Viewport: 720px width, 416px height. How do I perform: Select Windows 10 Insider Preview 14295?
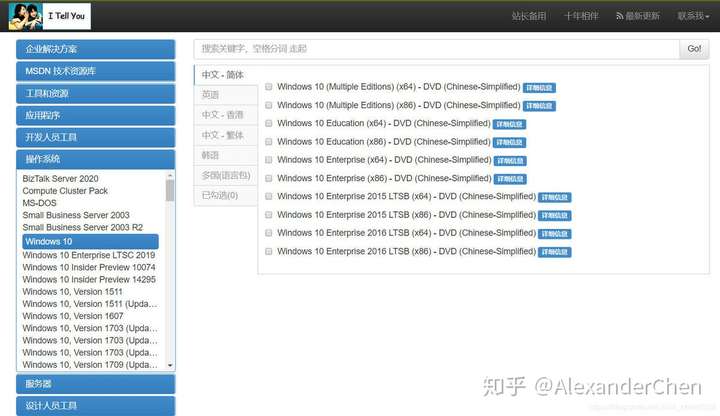tap(89, 279)
